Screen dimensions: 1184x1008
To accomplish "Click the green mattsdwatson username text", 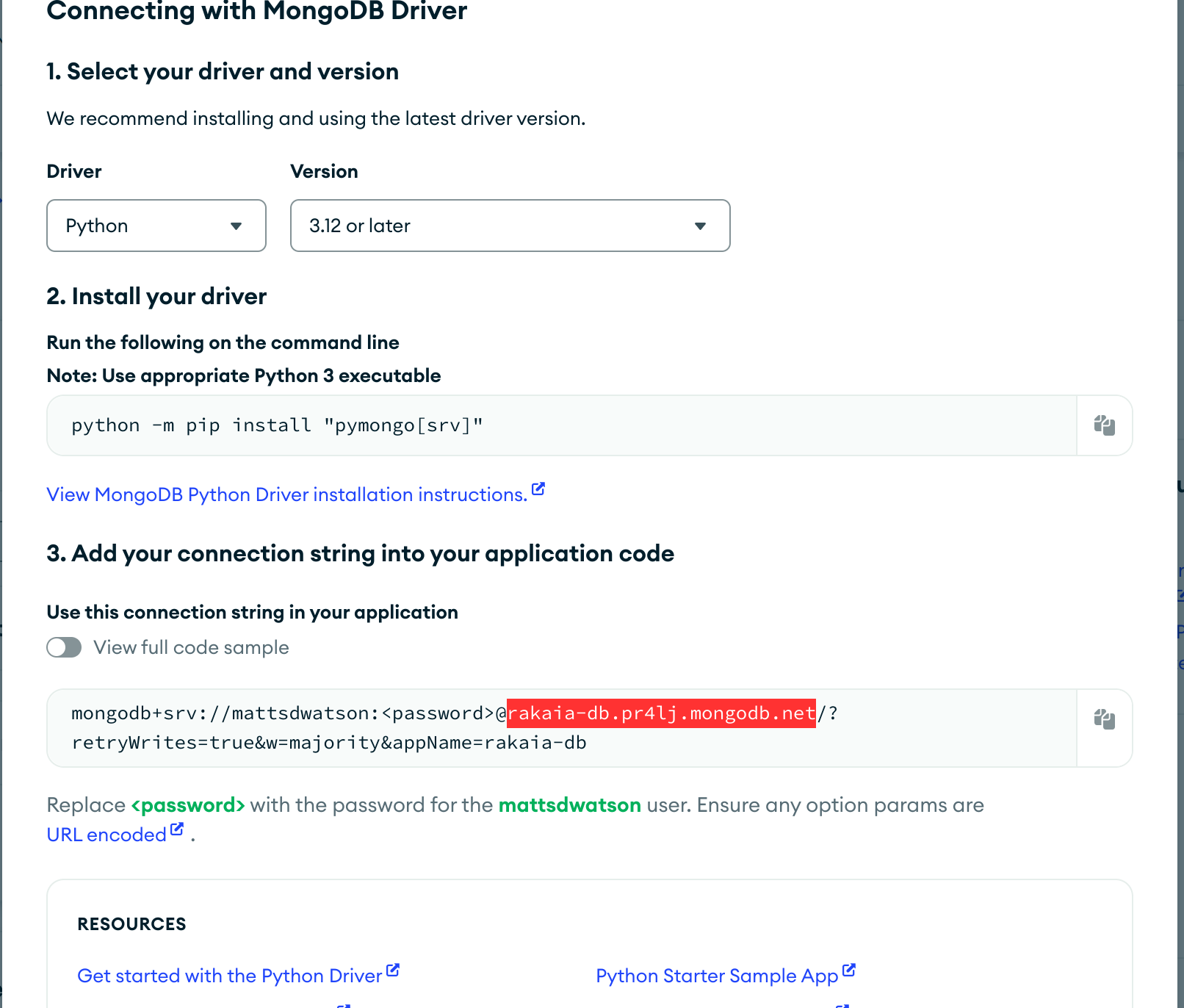I will (569, 805).
